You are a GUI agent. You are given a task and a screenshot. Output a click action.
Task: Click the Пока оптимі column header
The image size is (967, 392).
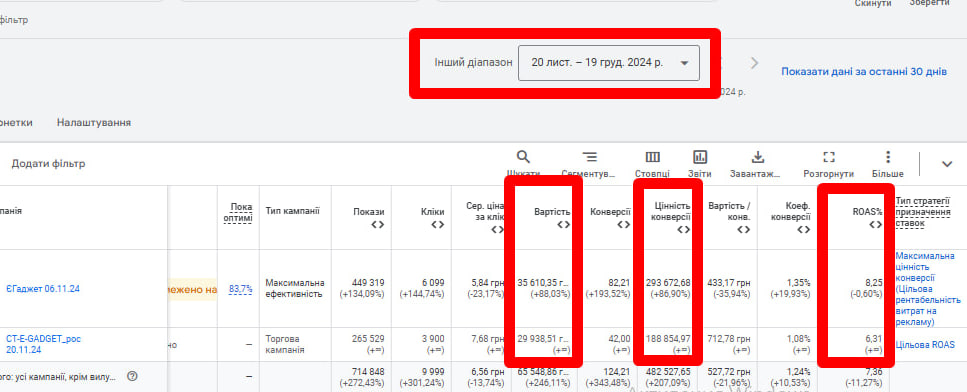tap(237, 212)
